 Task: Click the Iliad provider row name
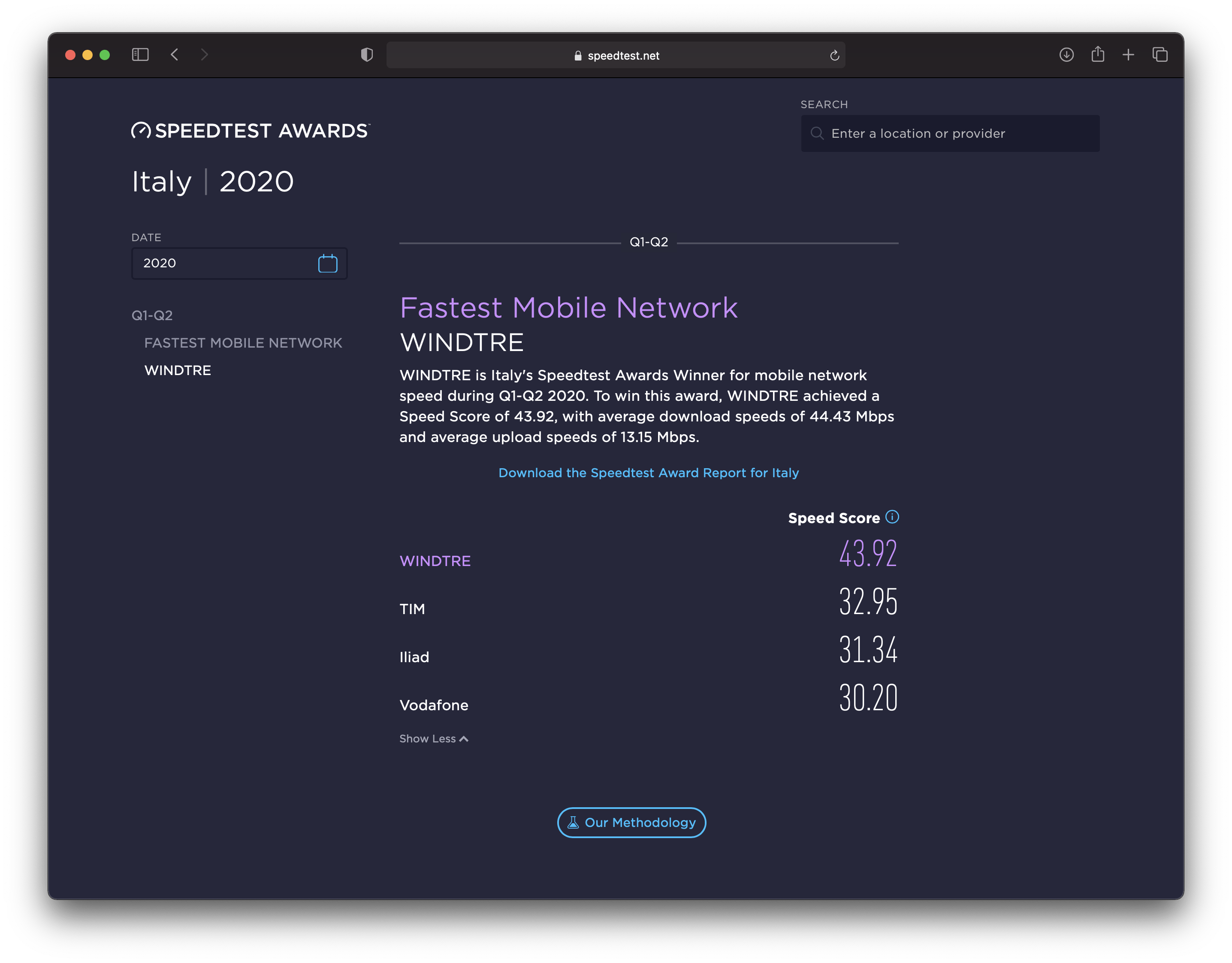coord(415,657)
